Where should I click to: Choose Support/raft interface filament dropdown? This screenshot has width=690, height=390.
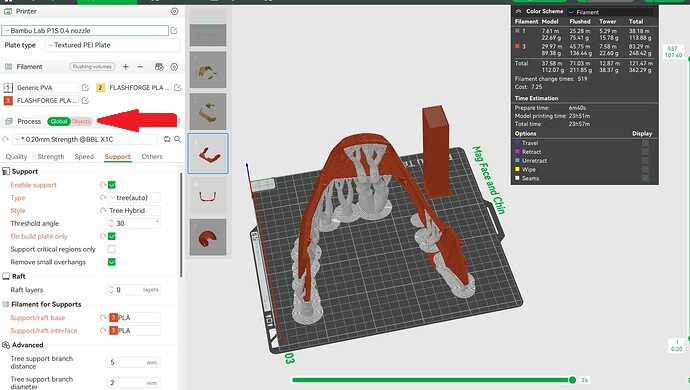pyautogui.click(x=134, y=330)
